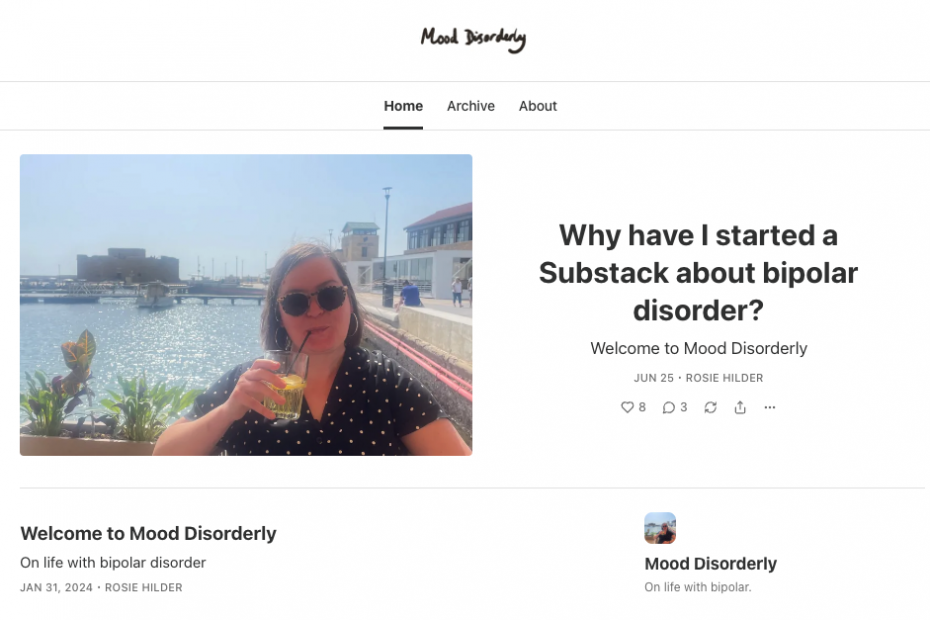Open the Archive tab

pos(471,106)
